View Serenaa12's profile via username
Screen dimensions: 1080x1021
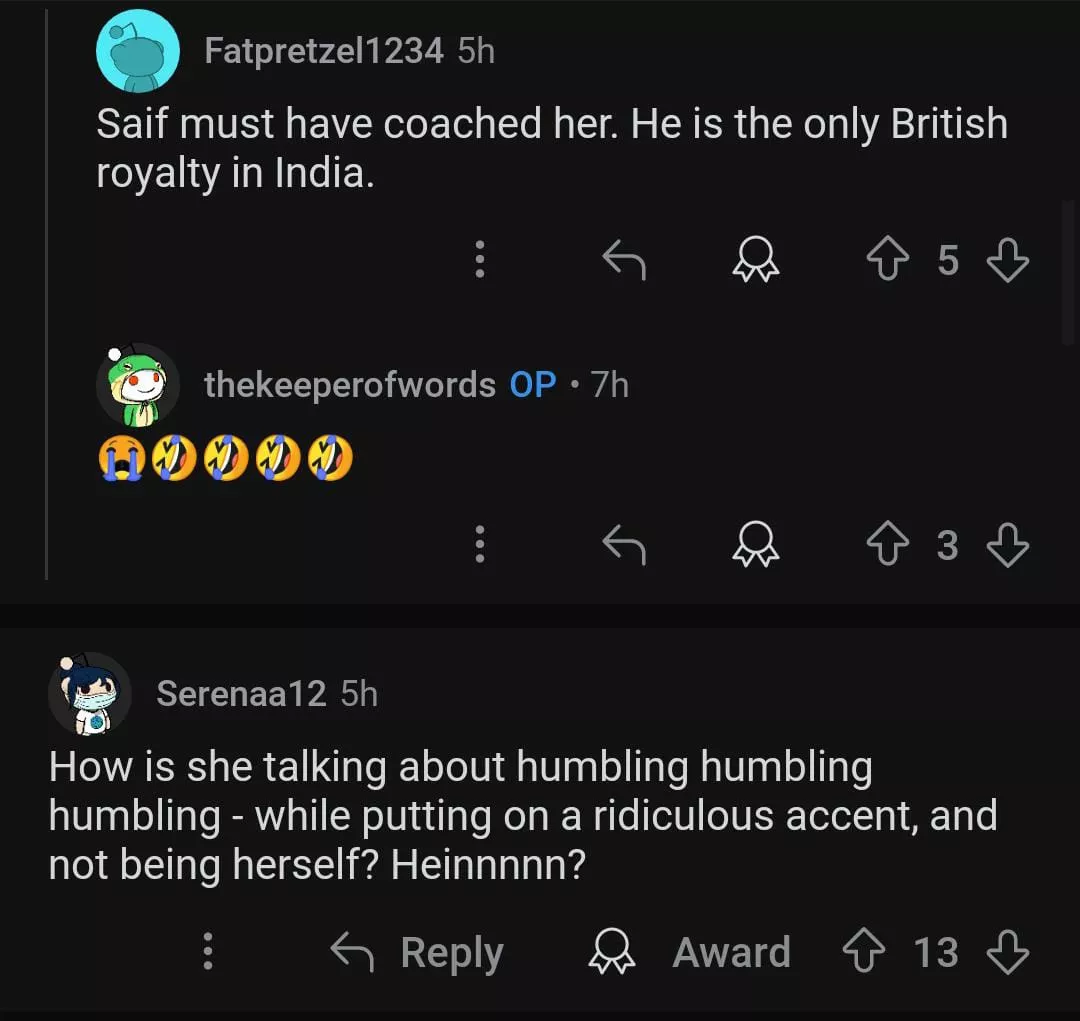241,693
